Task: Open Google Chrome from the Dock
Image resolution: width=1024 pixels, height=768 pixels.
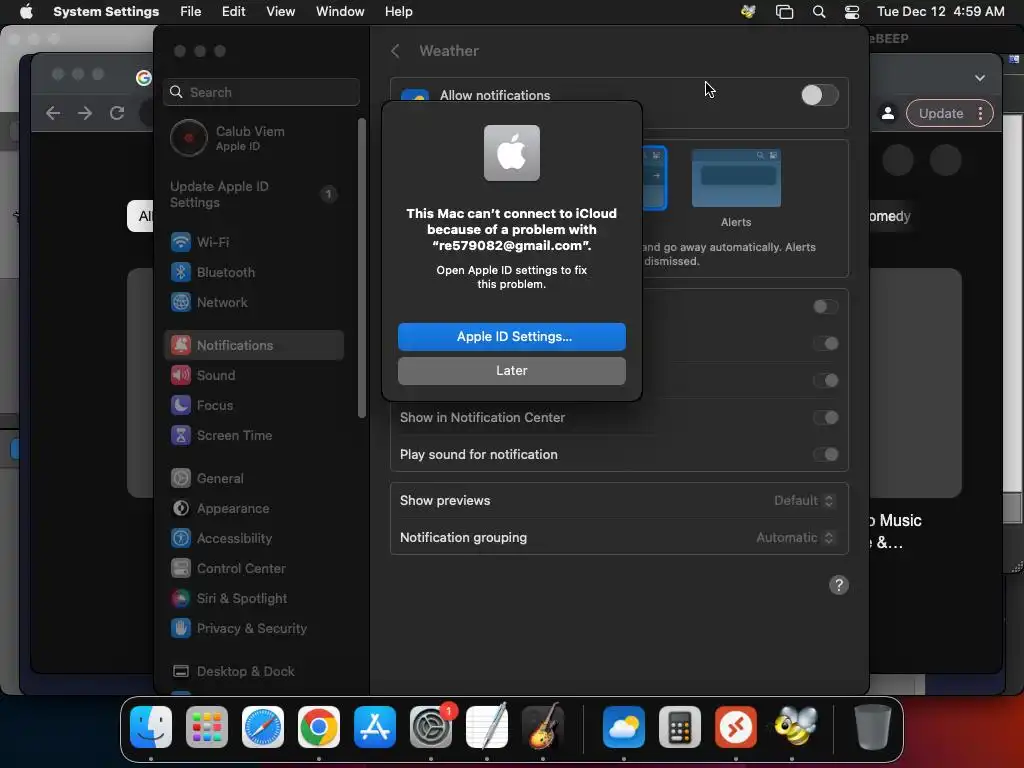Action: 319,727
